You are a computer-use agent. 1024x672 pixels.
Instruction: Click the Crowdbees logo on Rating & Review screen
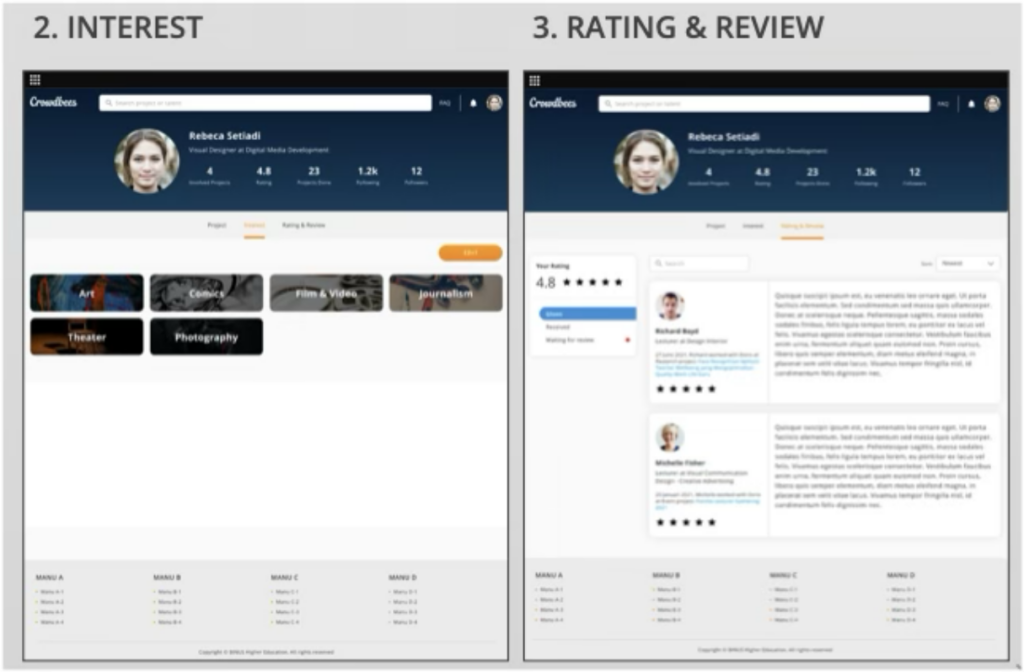coord(553,103)
